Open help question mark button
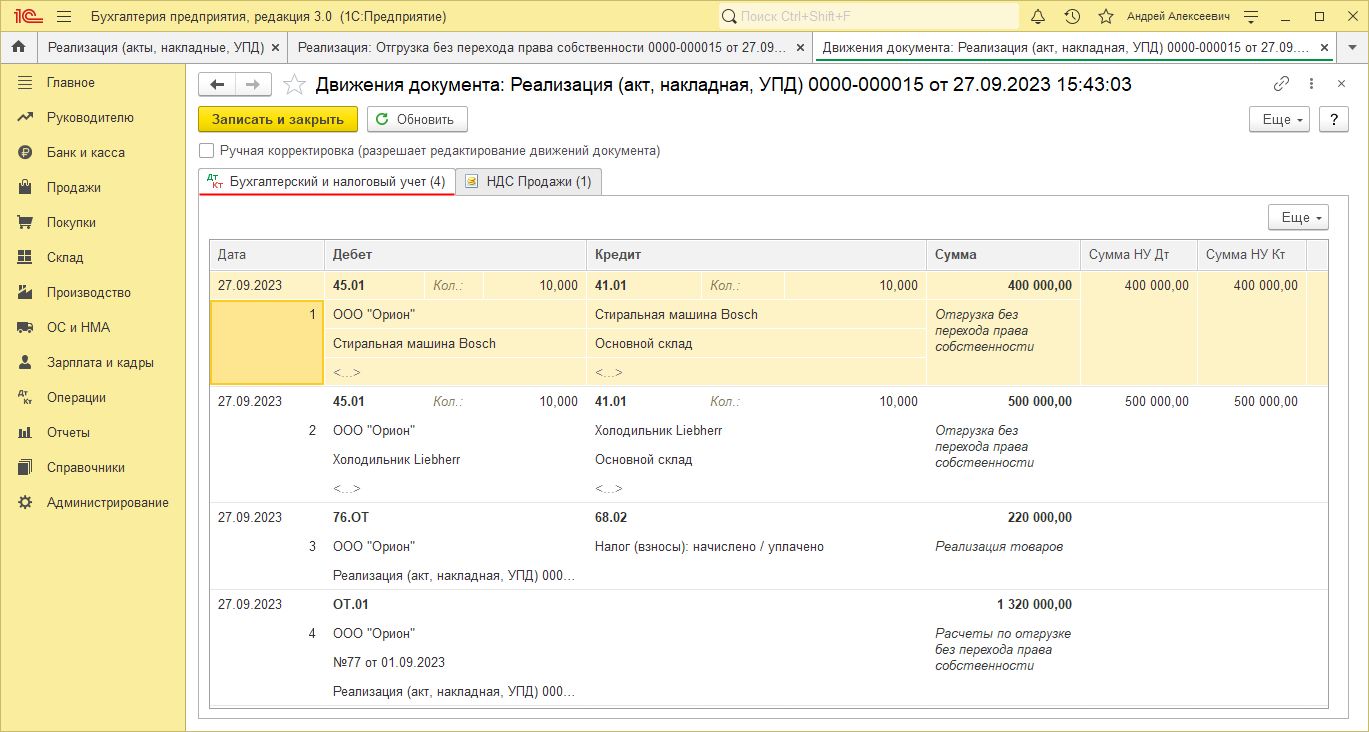Viewport: 1369px width, 732px height. point(1334,119)
